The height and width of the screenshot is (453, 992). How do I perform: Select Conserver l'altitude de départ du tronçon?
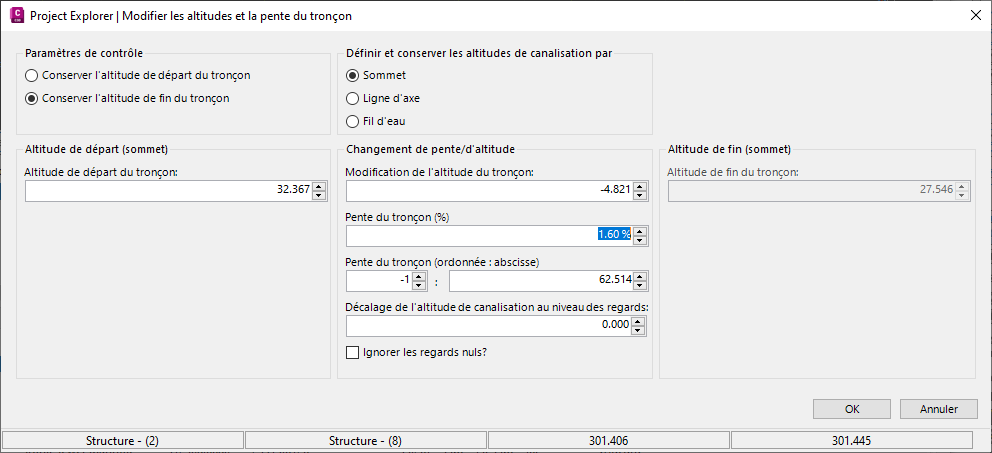(32, 75)
